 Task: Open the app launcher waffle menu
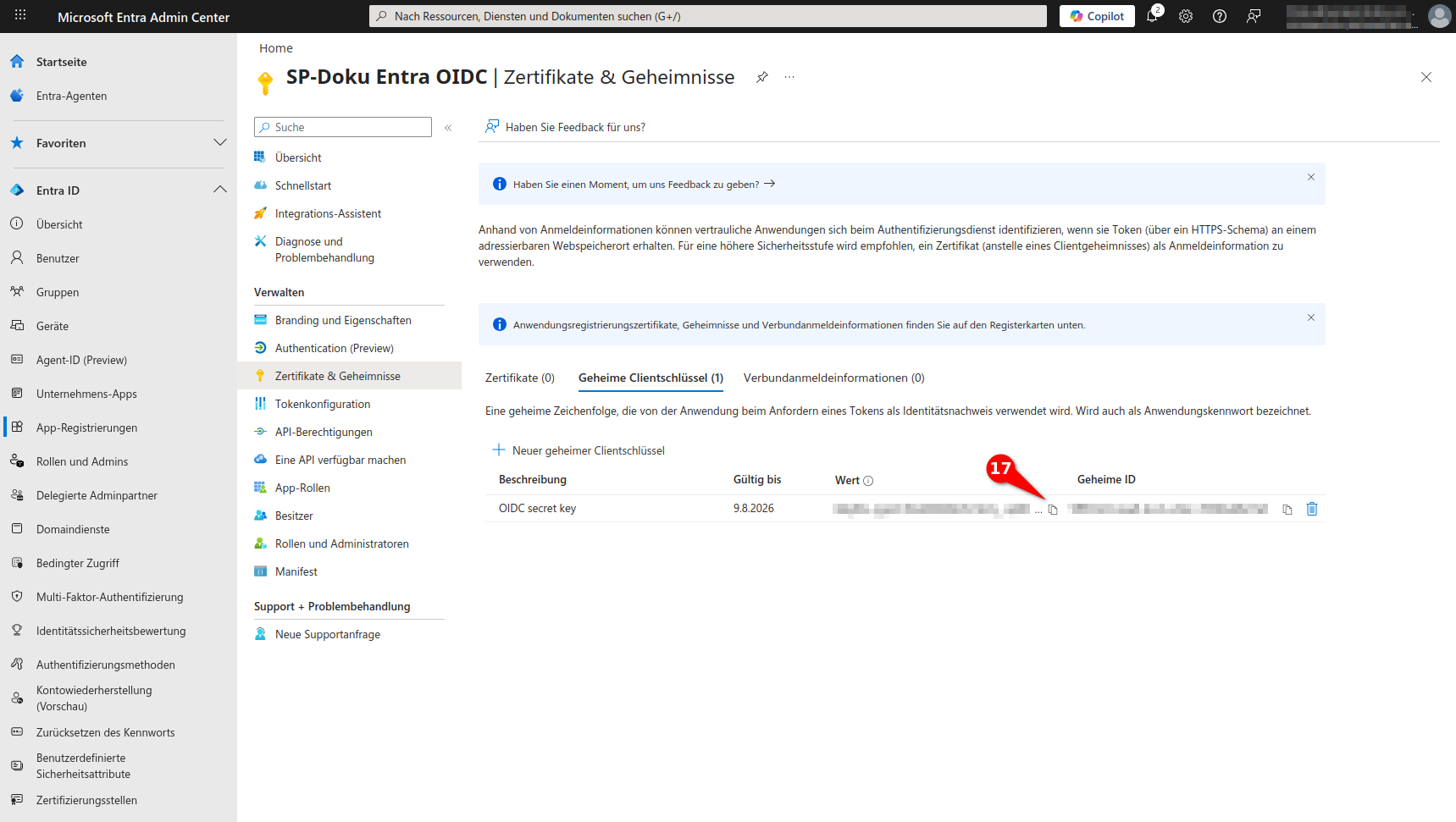click(x=20, y=16)
